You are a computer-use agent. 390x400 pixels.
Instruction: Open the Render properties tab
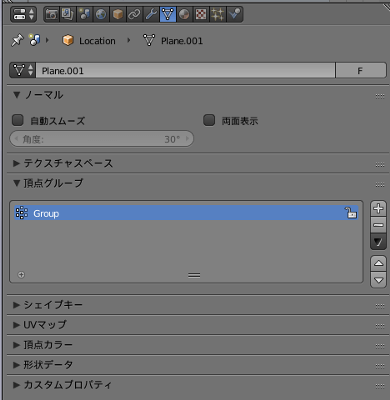pyautogui.click(x=51, y=14)
